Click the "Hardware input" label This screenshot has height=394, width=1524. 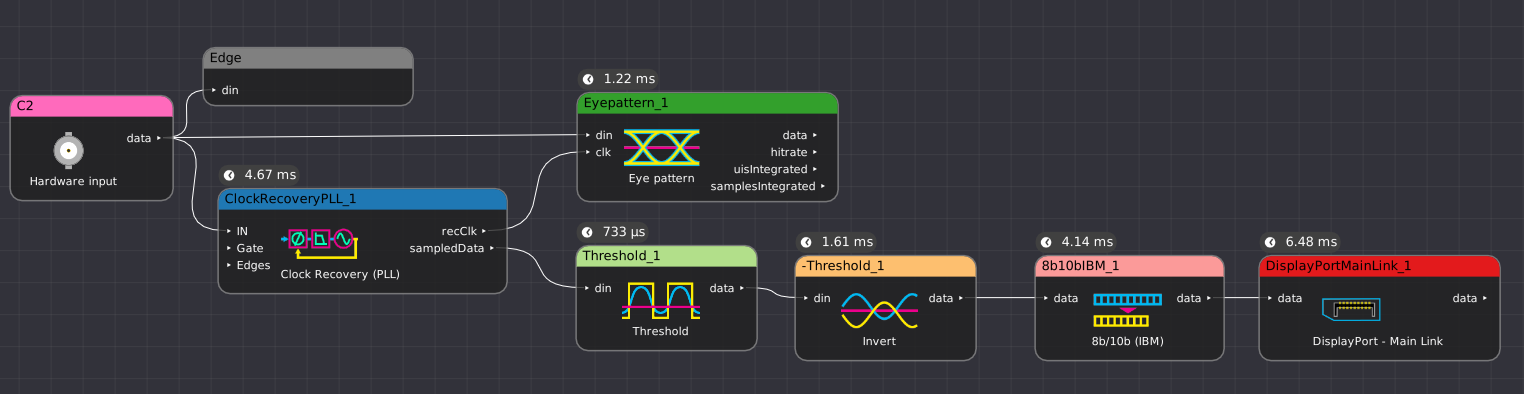pyautogui.click(x=73, y=181)
